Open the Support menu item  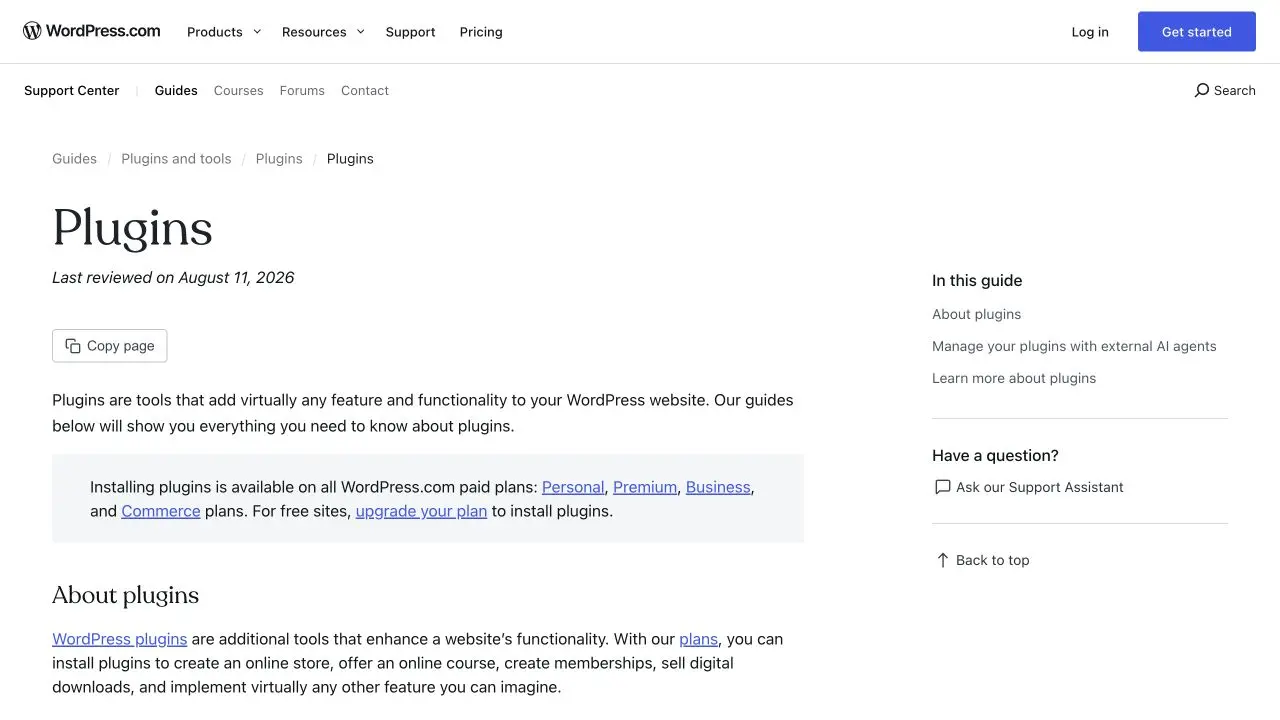[x=410, y=32]
